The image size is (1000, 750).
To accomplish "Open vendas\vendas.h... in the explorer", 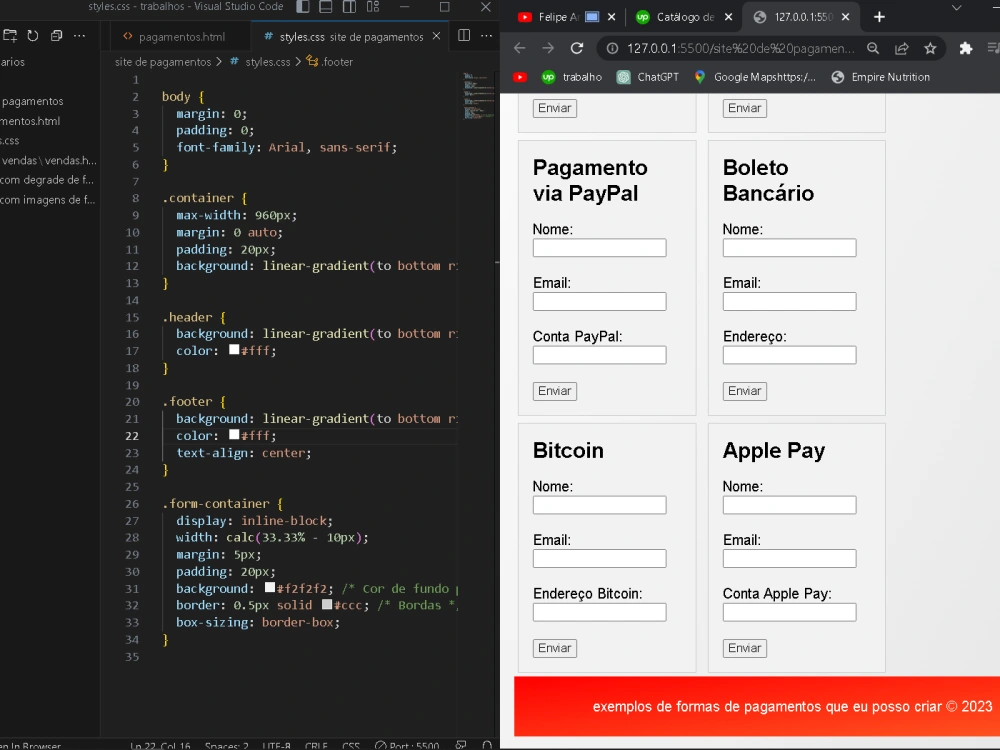I will click(49, 160).
